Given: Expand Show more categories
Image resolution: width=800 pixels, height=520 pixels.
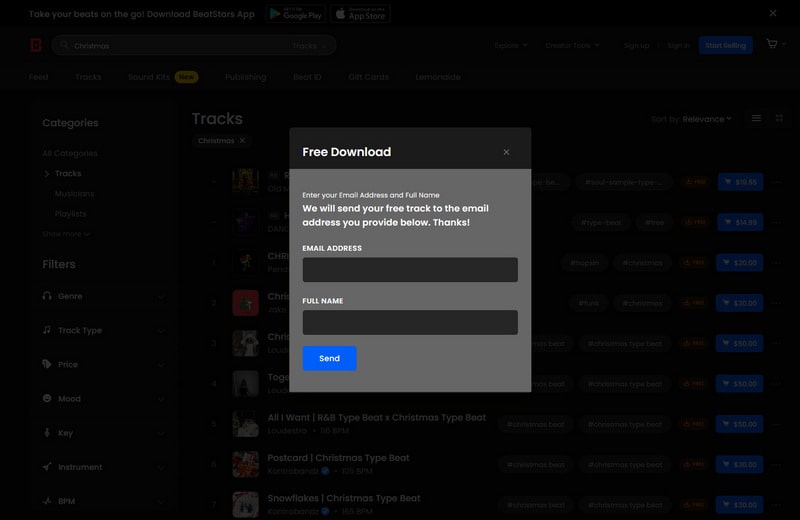Looking at the screenshot, I should 66,234.
